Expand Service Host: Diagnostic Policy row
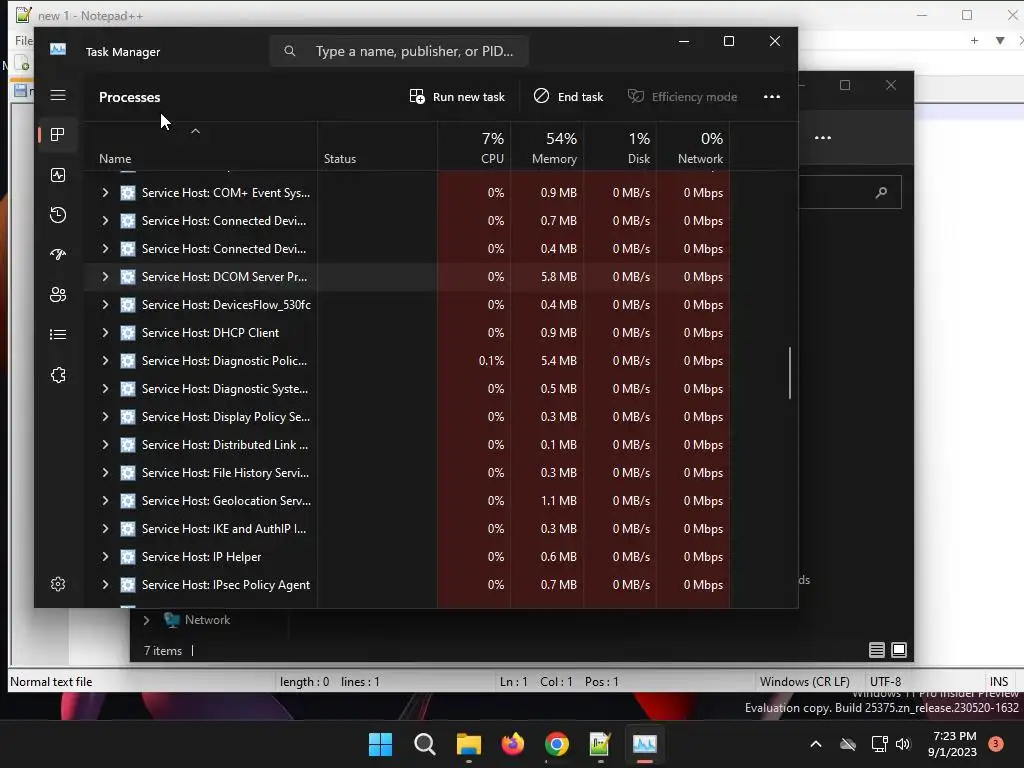The width and height of the screenshot is (1024, 768). (x=104, y=361)
